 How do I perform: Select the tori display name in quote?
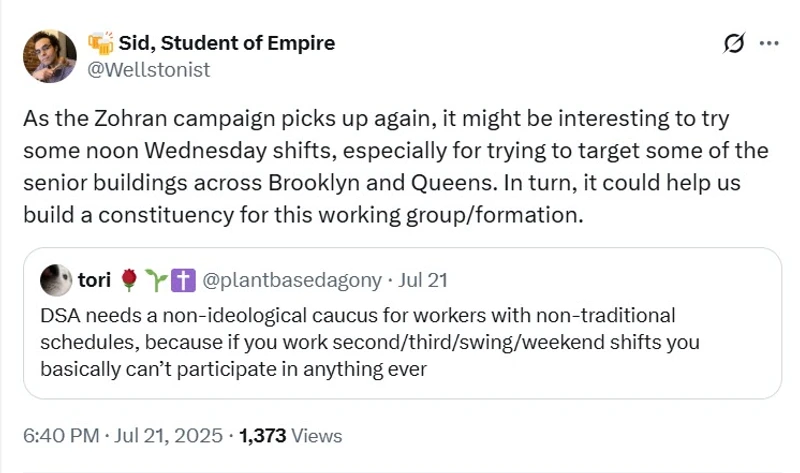coord(94,281)
